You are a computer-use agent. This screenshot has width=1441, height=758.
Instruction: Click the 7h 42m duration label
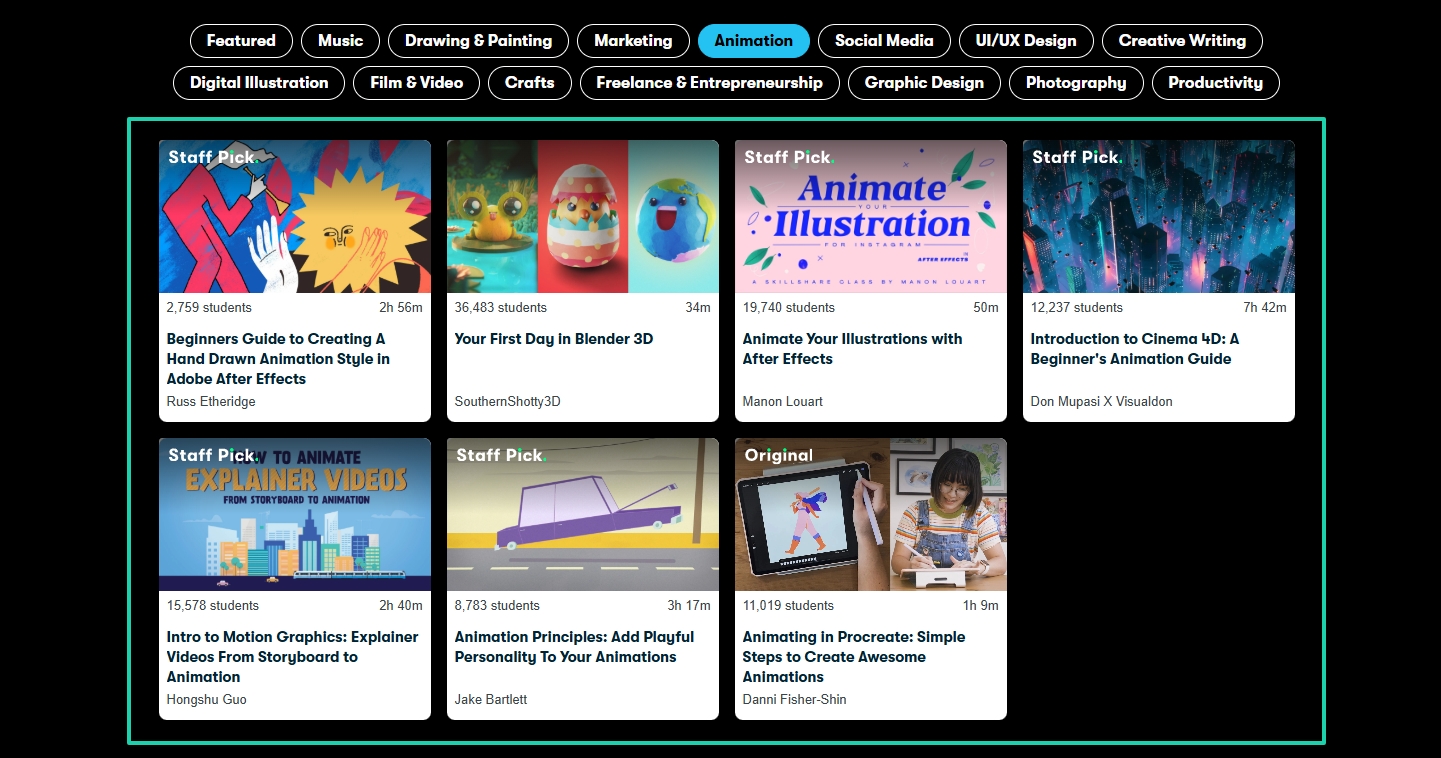(x=1265, y=307)
